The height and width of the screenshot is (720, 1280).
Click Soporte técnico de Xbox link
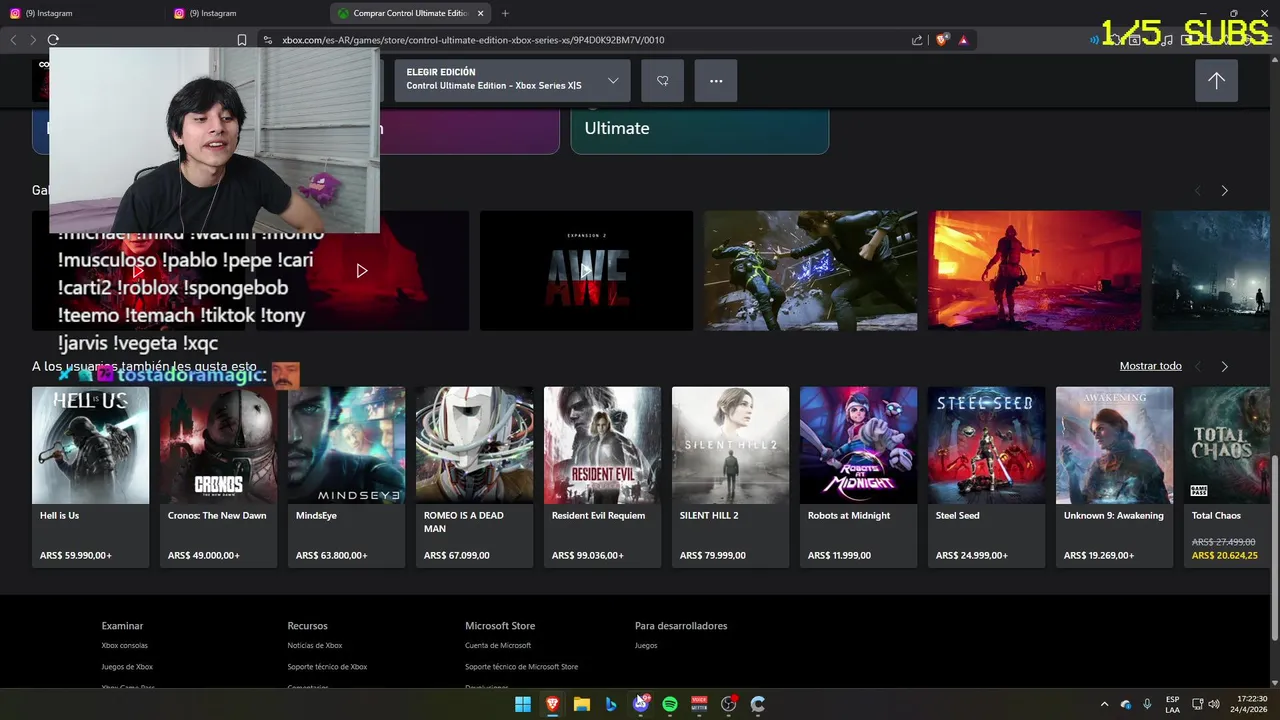(327, 667)
